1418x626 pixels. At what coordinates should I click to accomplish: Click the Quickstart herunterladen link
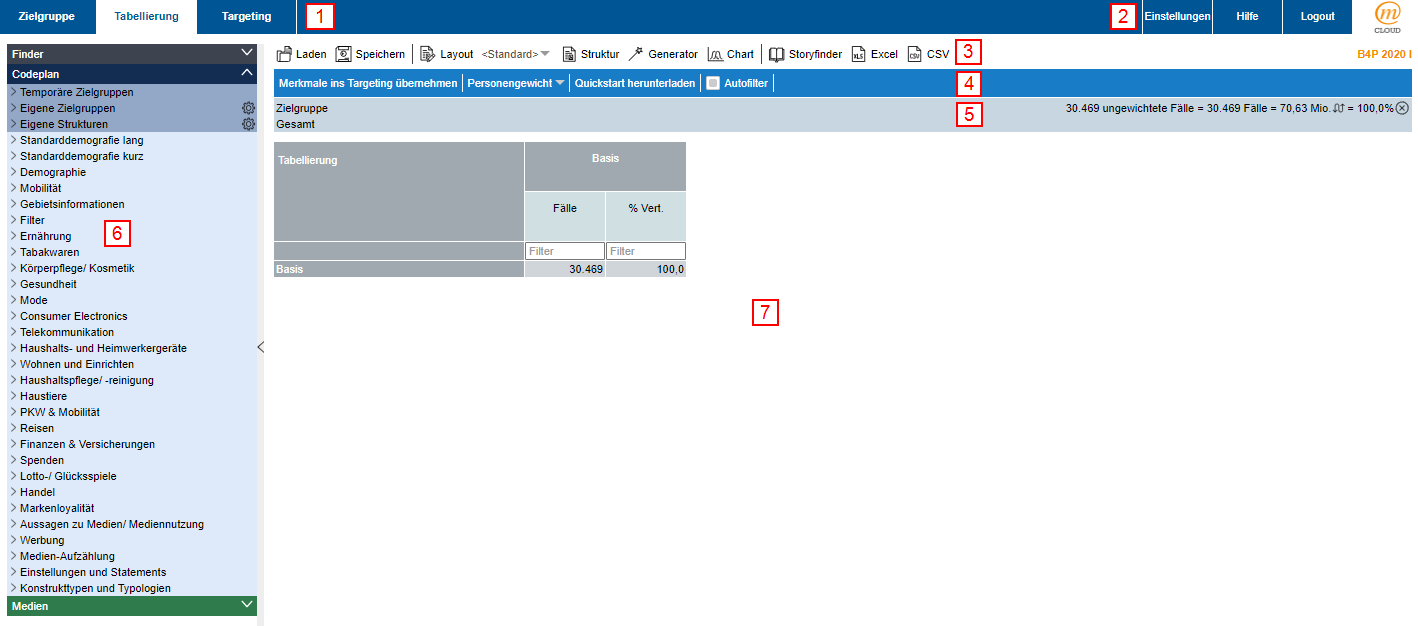[634, 83]
